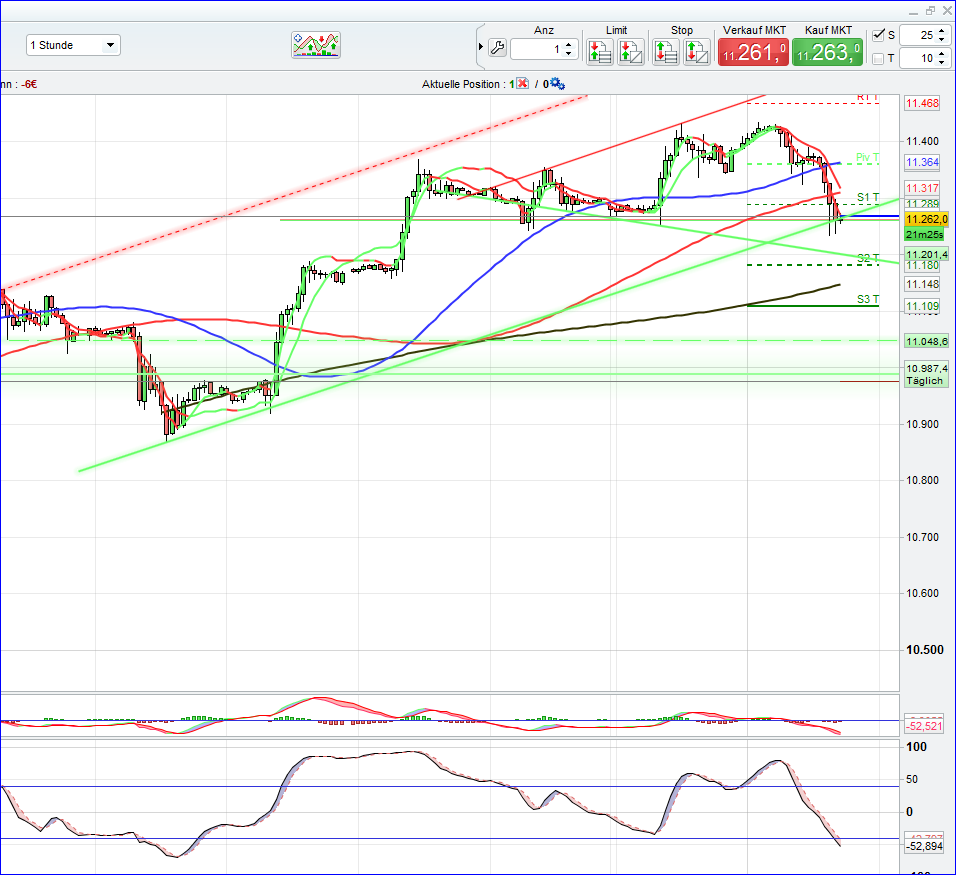Increase the S value from 25 using stepper
Screen dimensions: 956x875
click(940, 30)
